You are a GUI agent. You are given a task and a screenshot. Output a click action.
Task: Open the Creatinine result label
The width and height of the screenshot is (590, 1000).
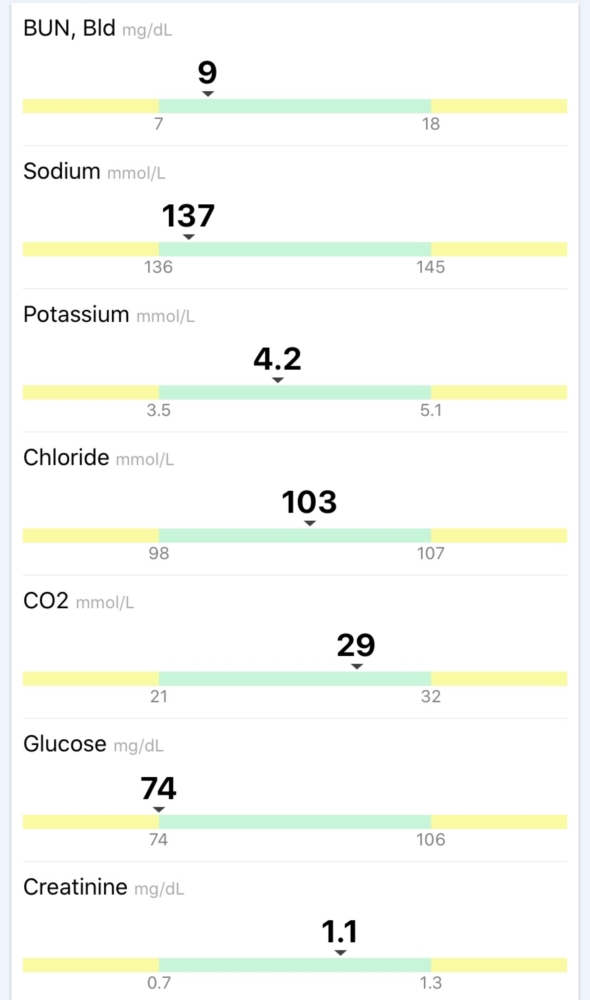point(75,887)
